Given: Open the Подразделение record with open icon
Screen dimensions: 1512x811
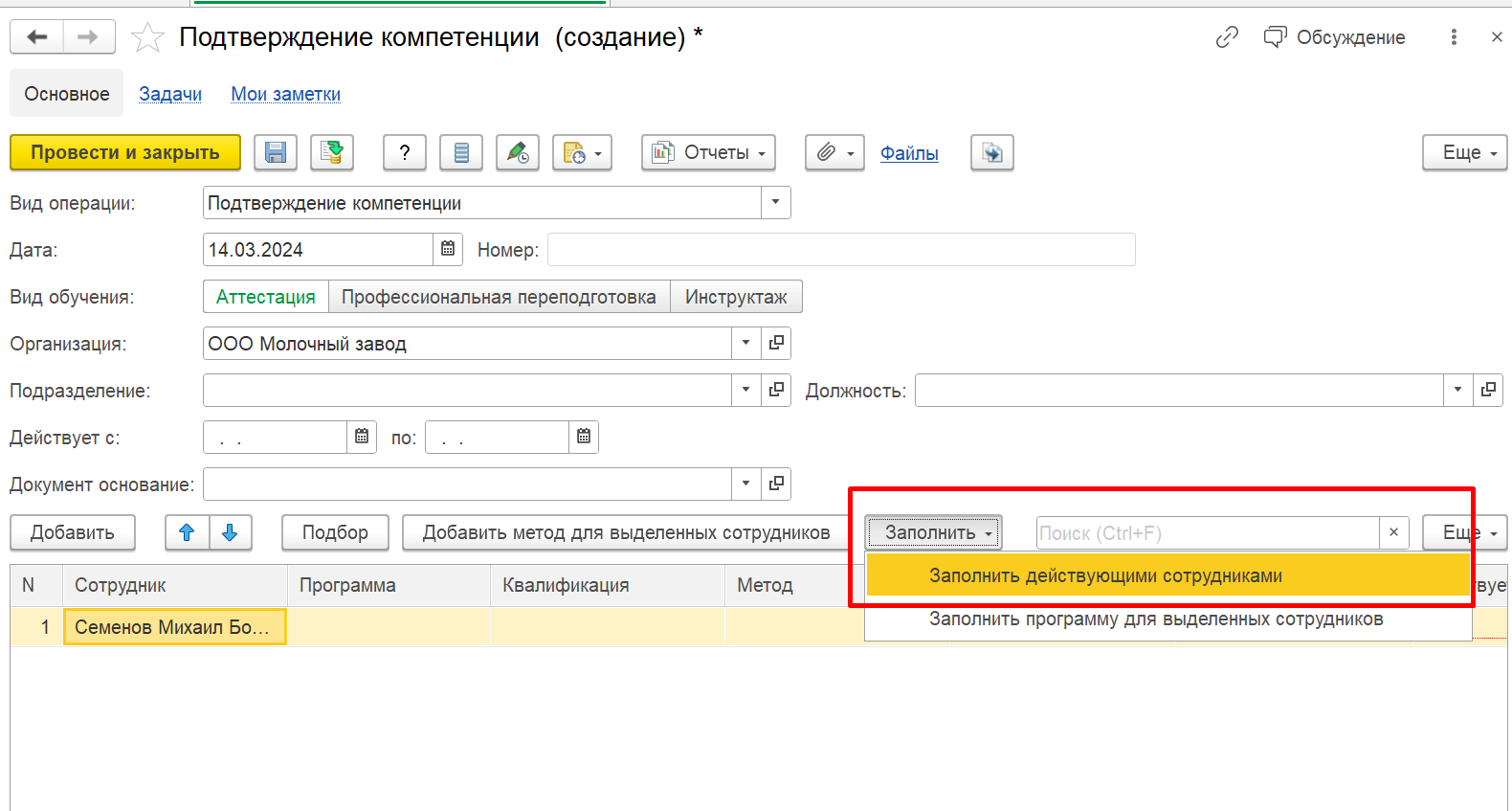Looking at the screenshot, I should (776, 391).
